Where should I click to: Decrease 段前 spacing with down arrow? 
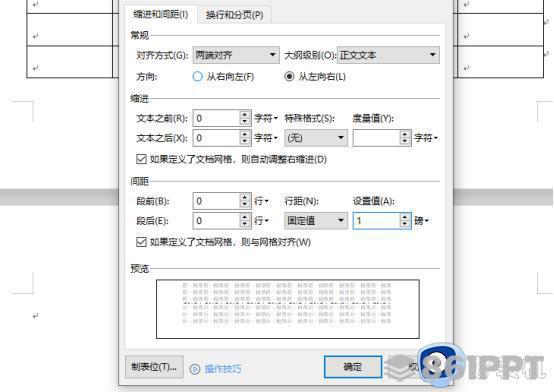pos(245,205)
